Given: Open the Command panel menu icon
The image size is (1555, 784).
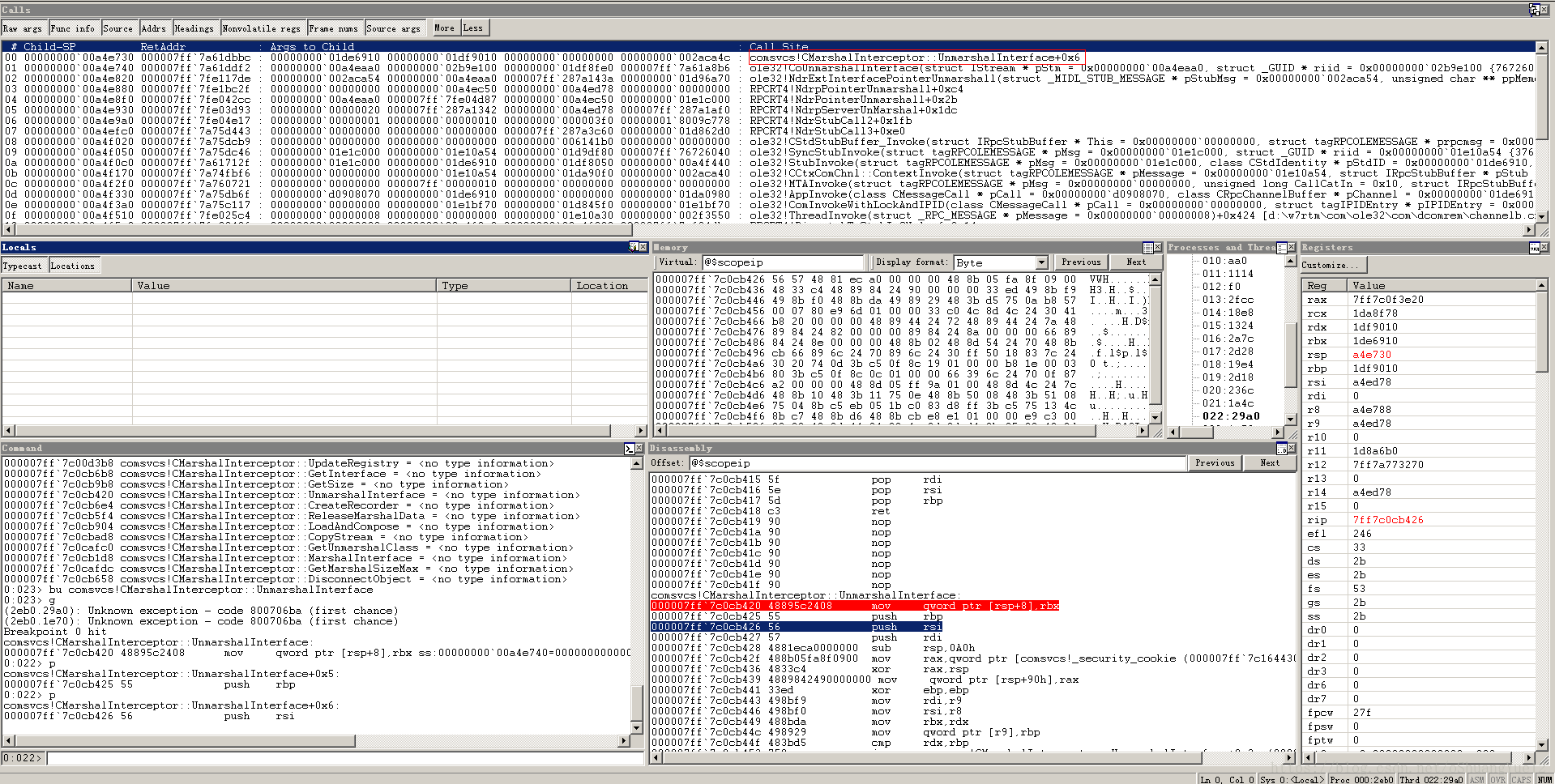Looking at the screenshot, I should click(630, 448).
